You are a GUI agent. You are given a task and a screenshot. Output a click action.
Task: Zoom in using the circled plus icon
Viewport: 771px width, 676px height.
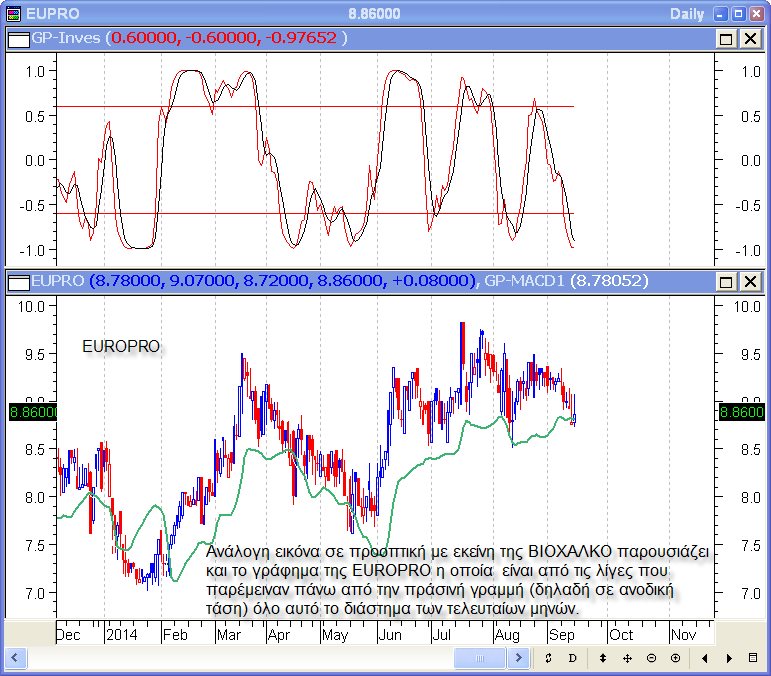675,658
